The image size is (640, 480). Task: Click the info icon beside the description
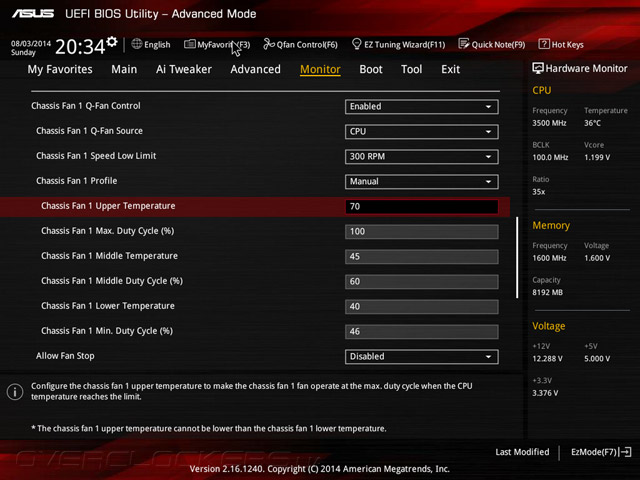pyautogui.click(x=15, y=392)
